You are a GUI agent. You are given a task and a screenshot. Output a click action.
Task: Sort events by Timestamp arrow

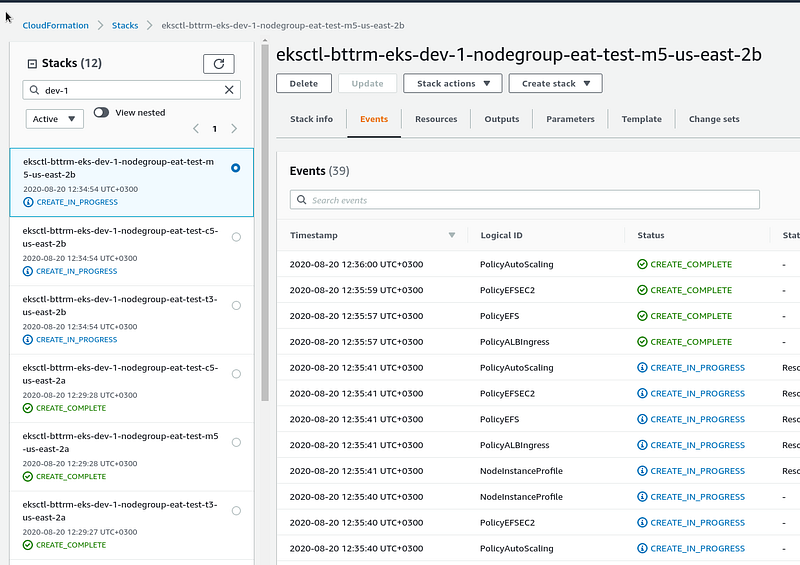coord(452,235)
